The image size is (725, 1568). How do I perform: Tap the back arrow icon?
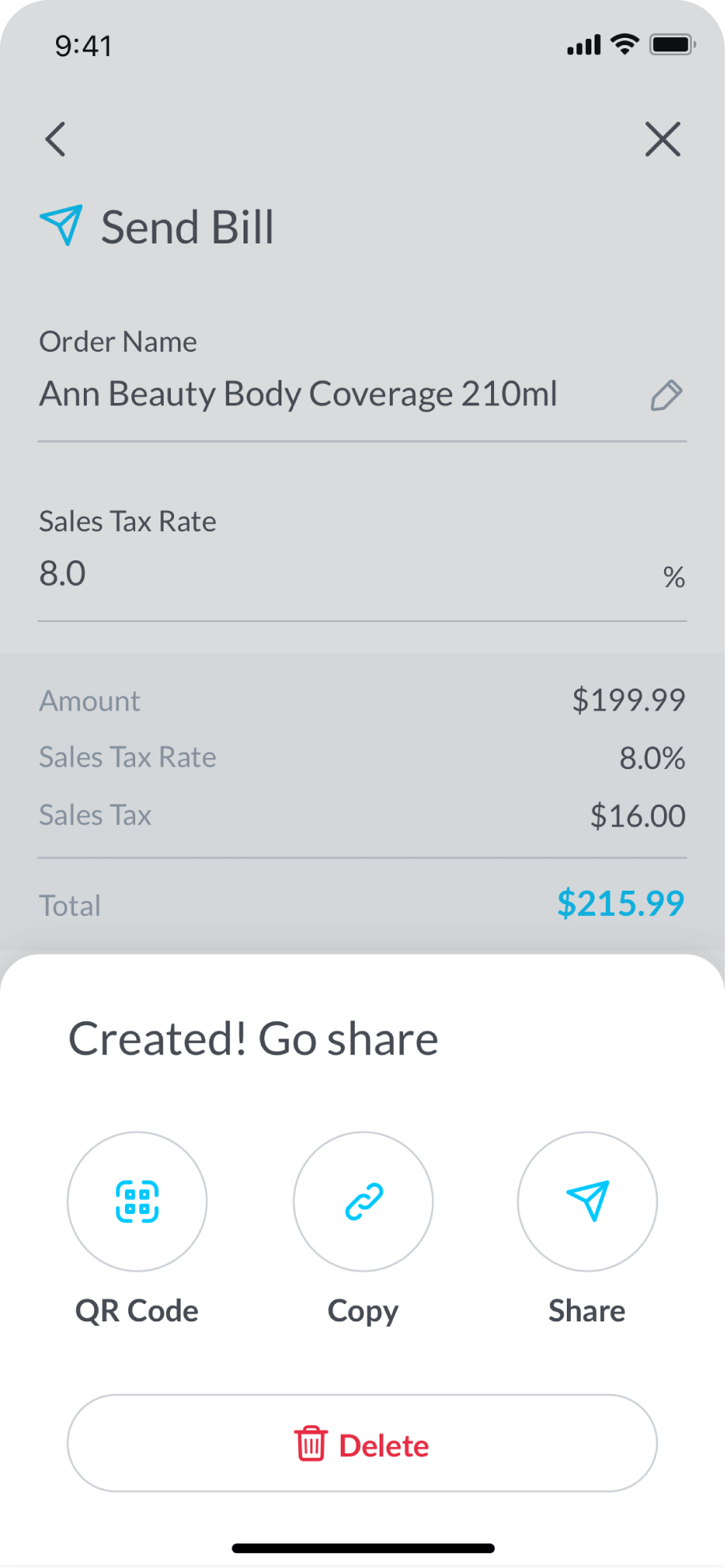(x=55, y=140)
